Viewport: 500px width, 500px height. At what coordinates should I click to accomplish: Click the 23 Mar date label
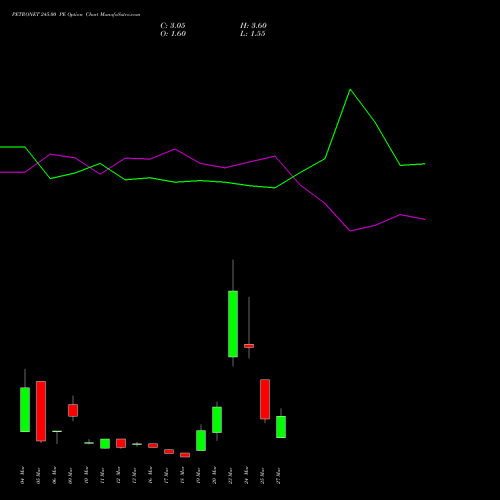(230, 475)
